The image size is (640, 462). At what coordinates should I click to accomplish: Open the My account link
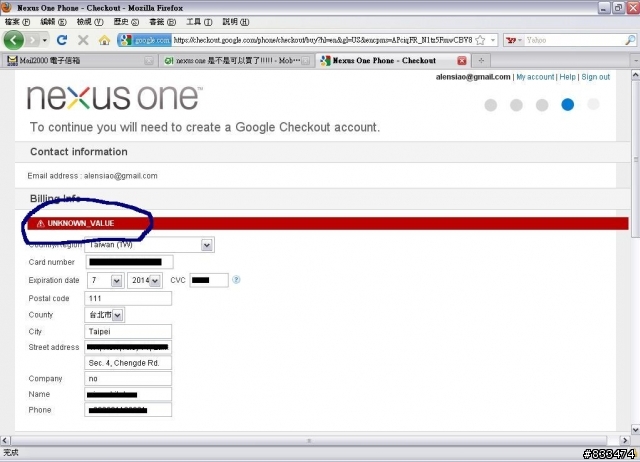(535, 77)
